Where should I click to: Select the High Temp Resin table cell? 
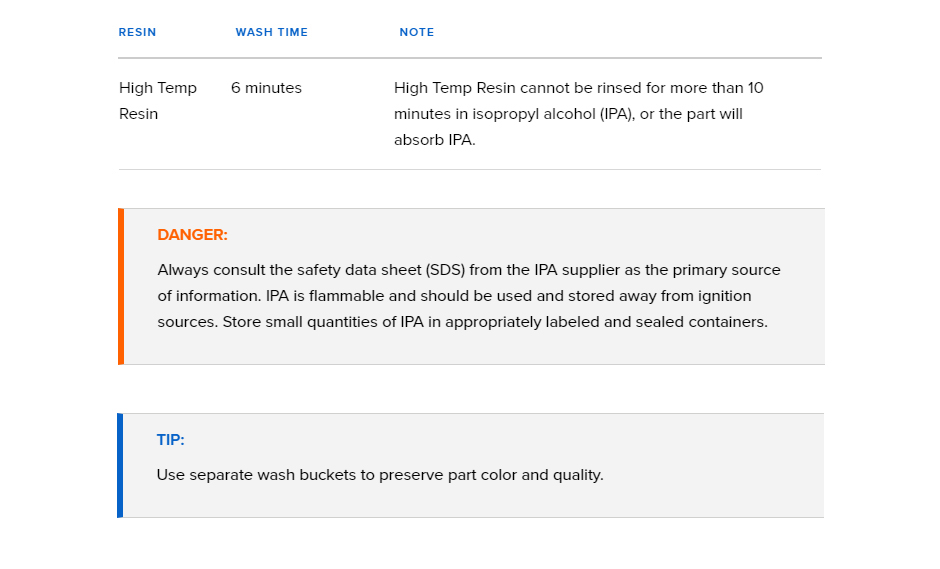coord(158,101)
